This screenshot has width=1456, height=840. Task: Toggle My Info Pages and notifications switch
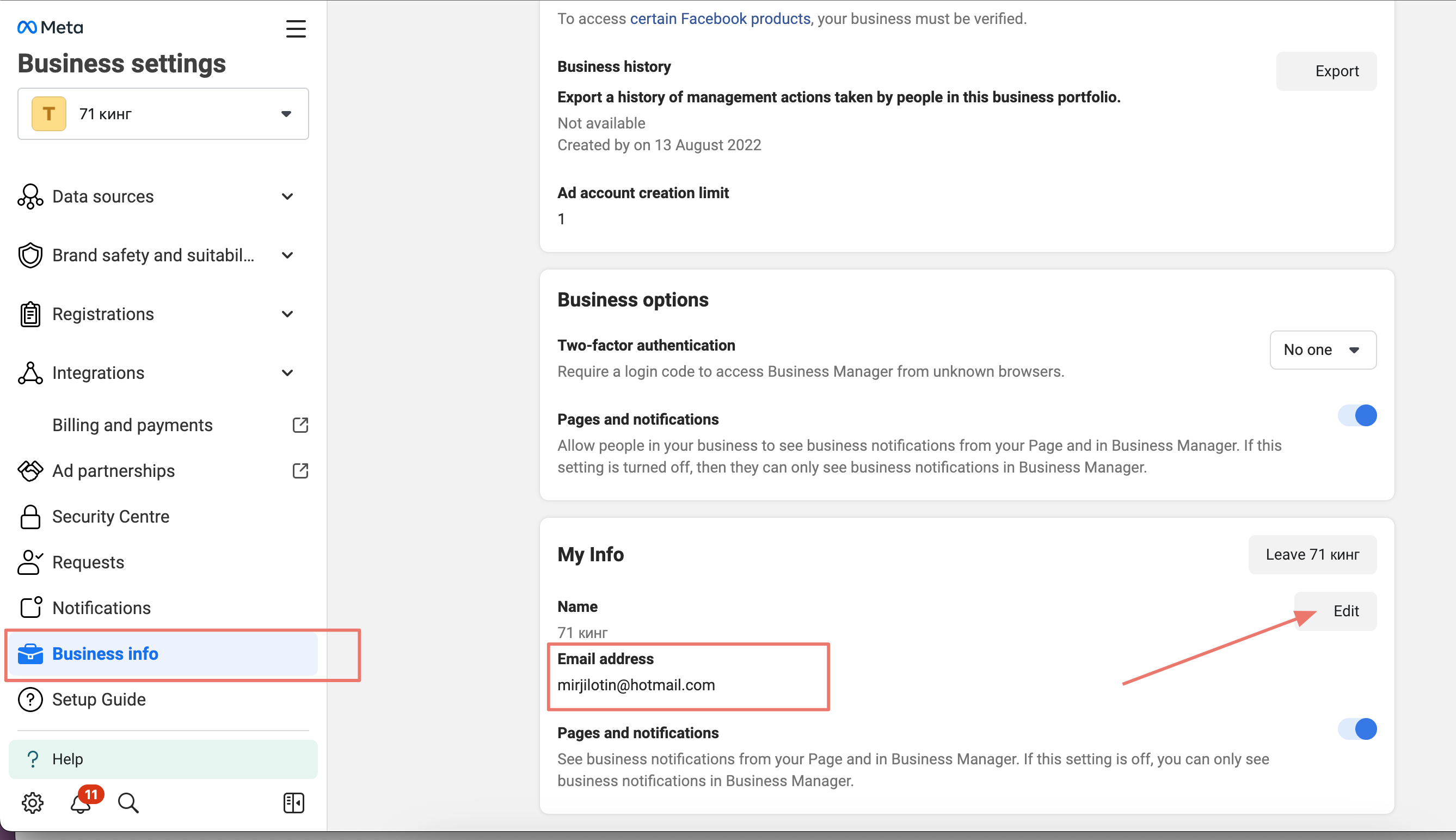point(1357,729)
